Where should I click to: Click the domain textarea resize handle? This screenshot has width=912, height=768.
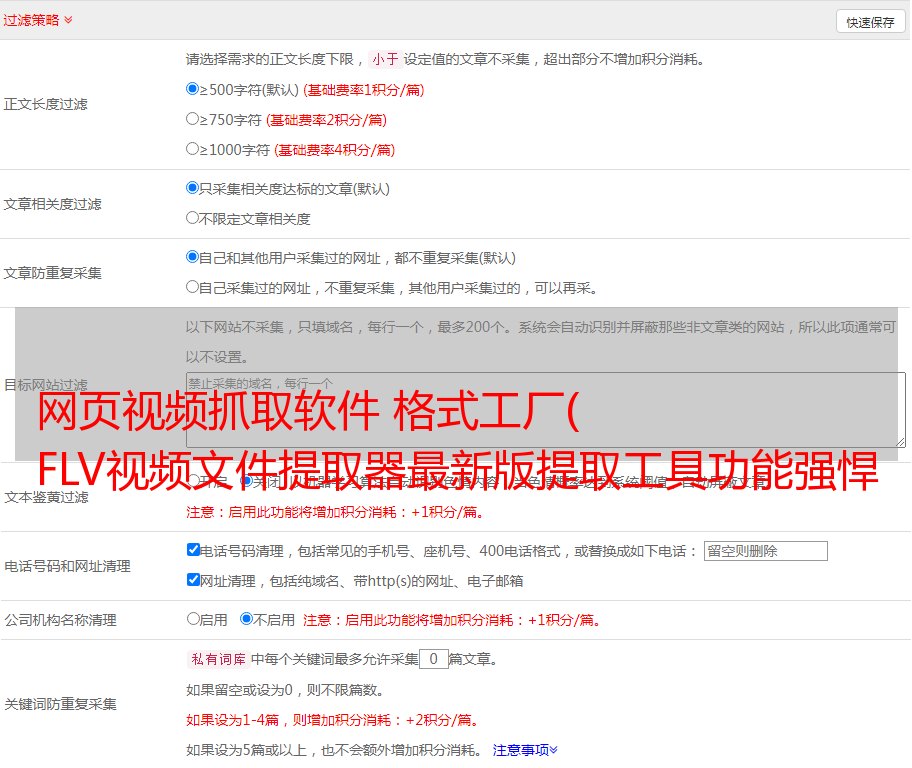[x=900, y=442]
